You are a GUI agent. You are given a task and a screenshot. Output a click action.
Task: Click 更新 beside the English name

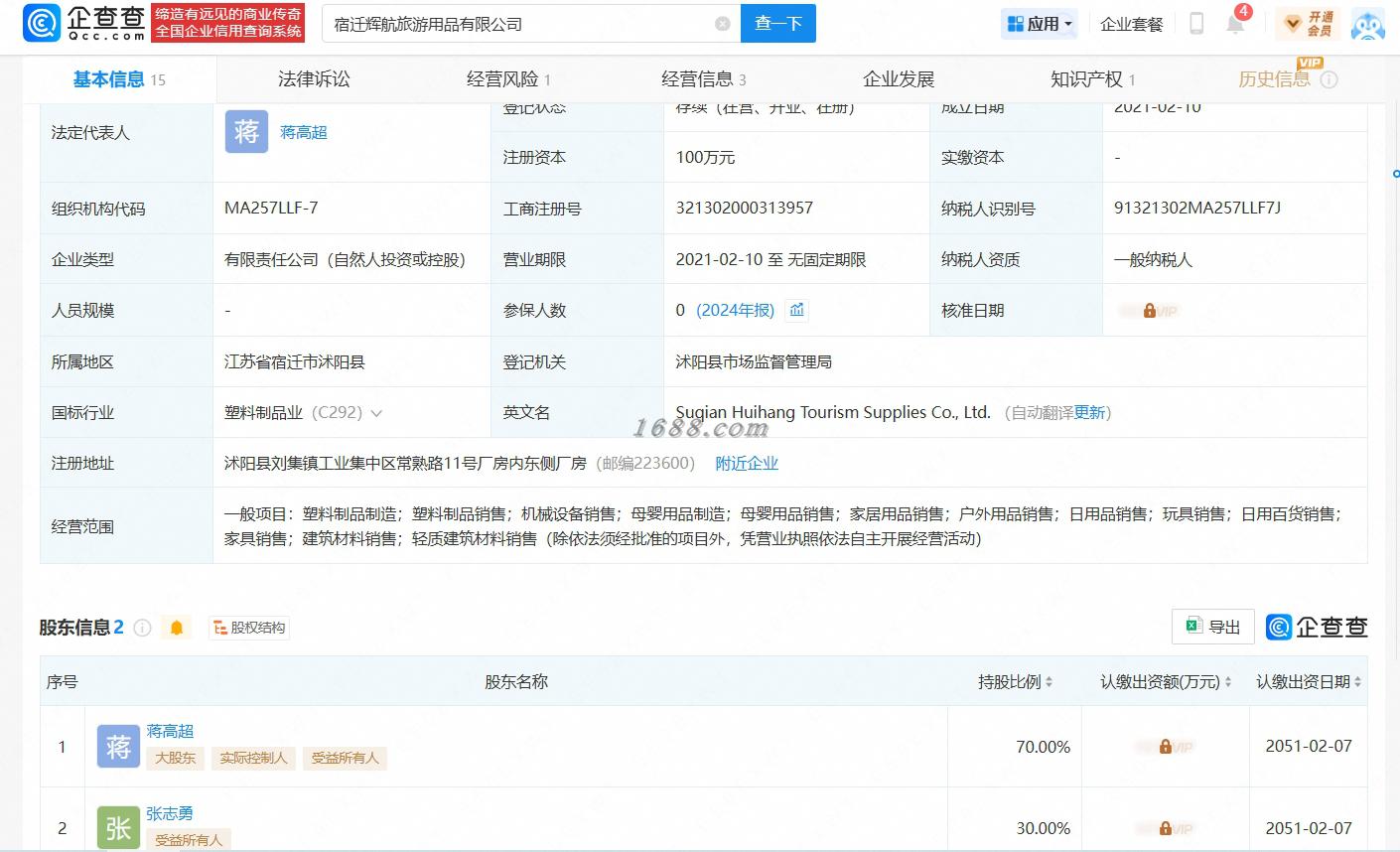[x=1089, y=412]
